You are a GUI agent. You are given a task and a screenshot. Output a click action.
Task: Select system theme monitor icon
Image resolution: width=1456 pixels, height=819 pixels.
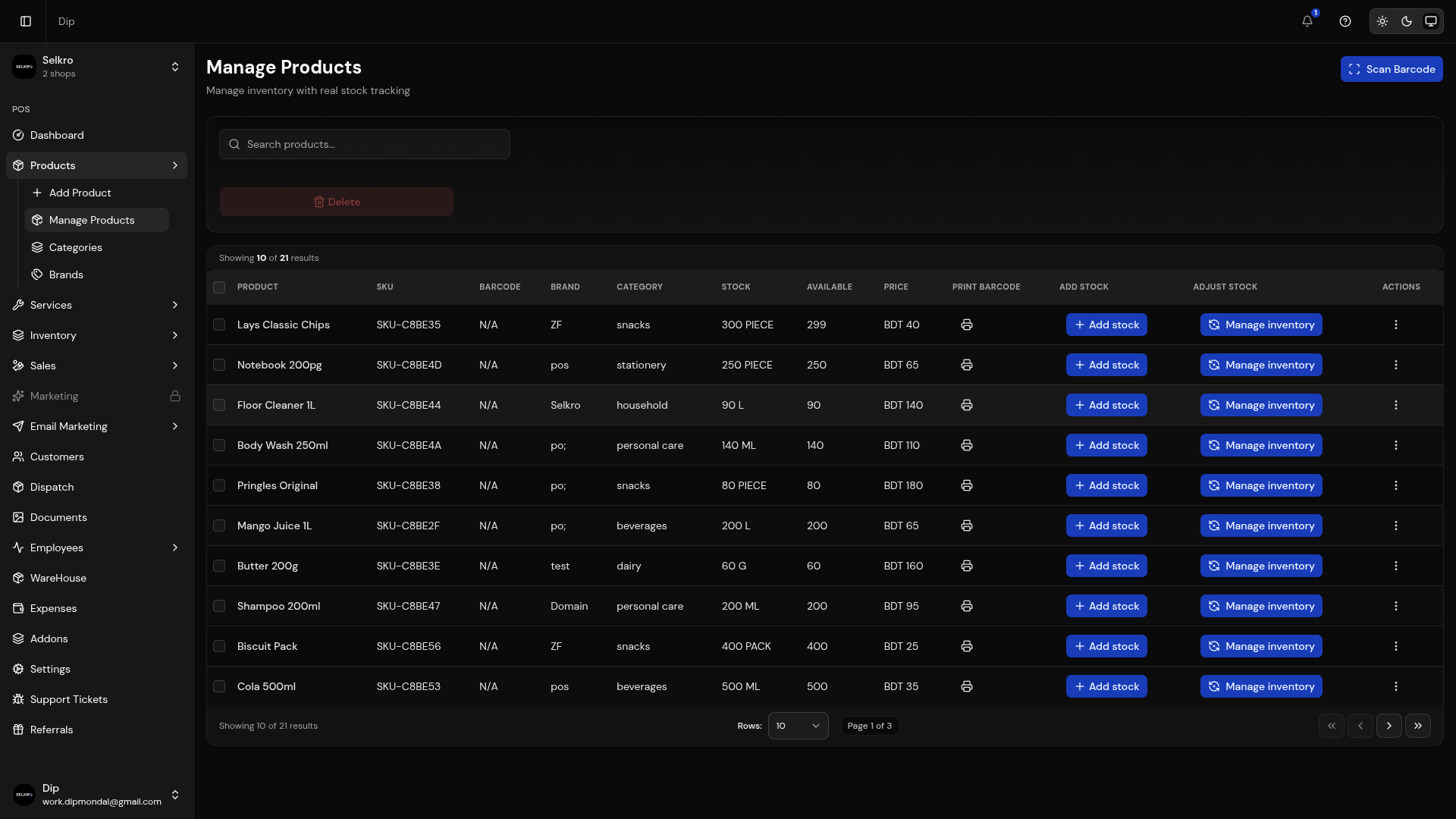1431,21
